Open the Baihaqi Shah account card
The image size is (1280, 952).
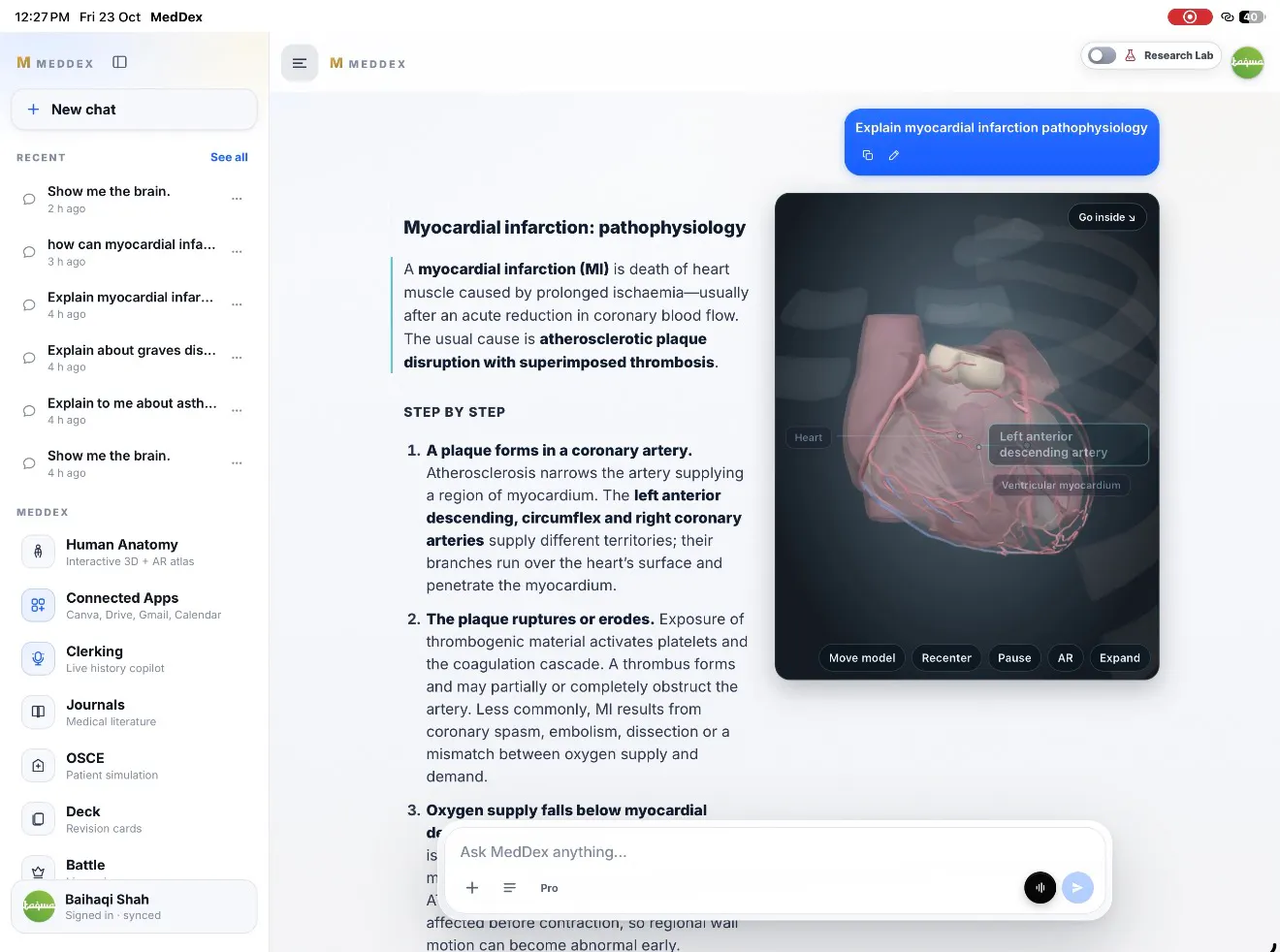click(x=134, y=906)
